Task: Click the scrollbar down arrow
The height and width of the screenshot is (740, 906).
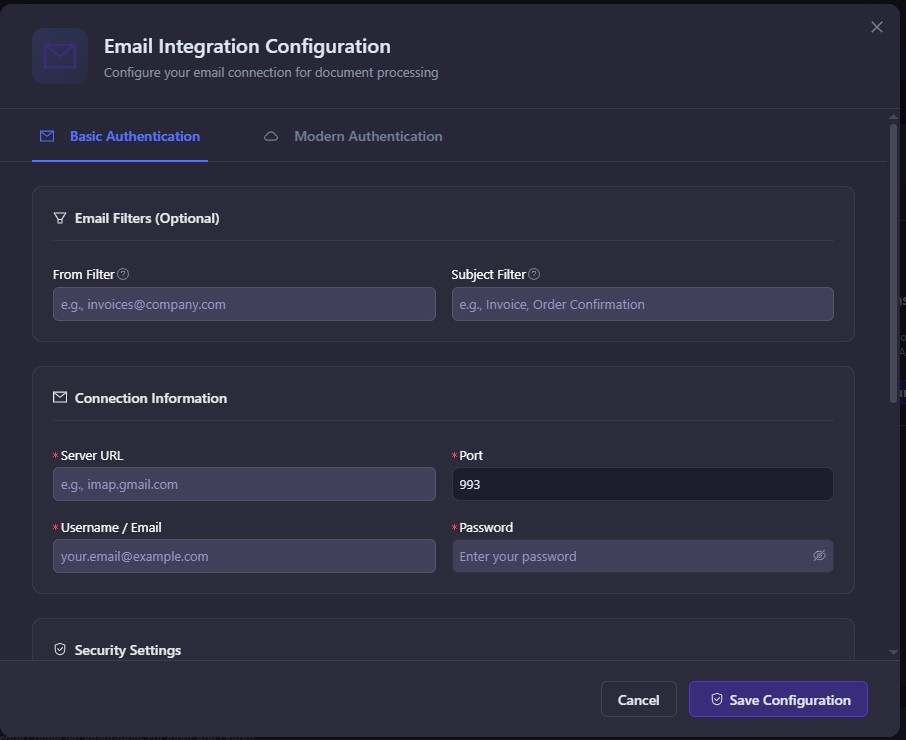Action: [893, 652]
